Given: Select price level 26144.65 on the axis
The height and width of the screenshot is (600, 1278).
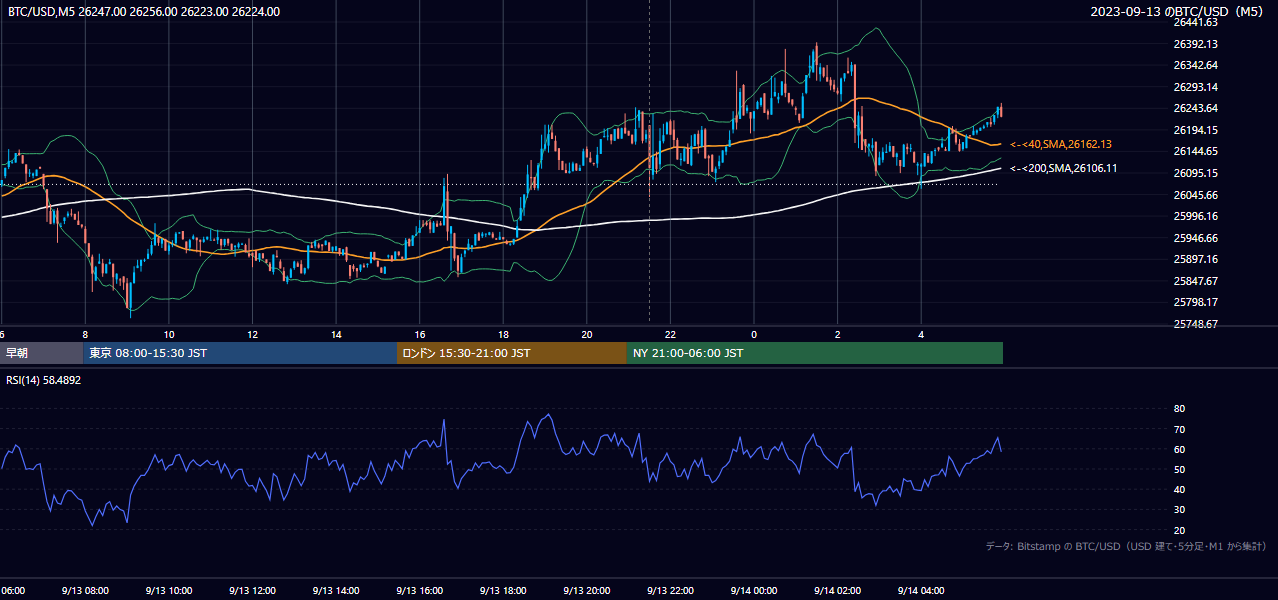Looking at the screenshot, I should 1195,151.
